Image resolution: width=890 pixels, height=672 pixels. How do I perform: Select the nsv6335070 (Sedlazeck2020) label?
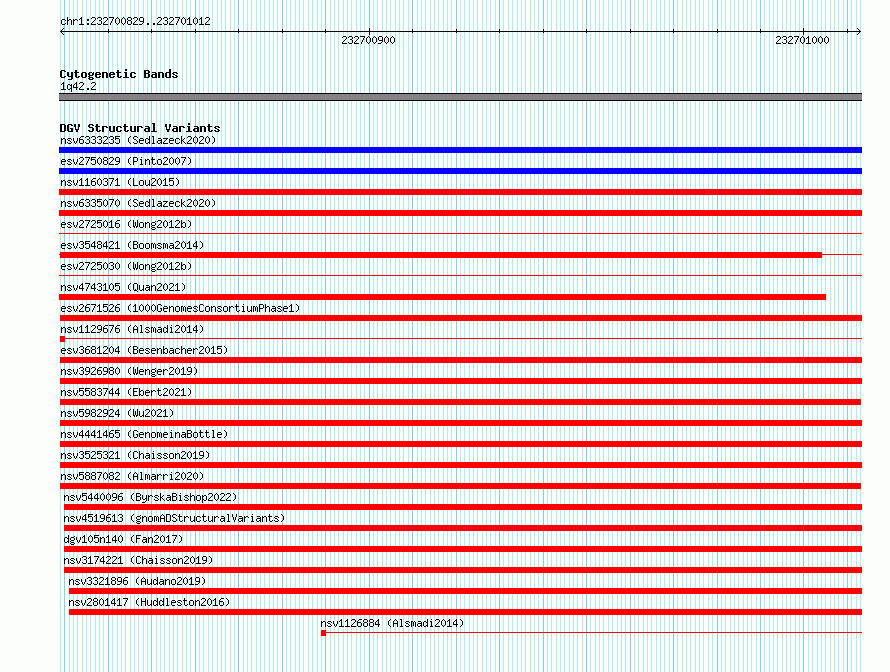point(138,203)
